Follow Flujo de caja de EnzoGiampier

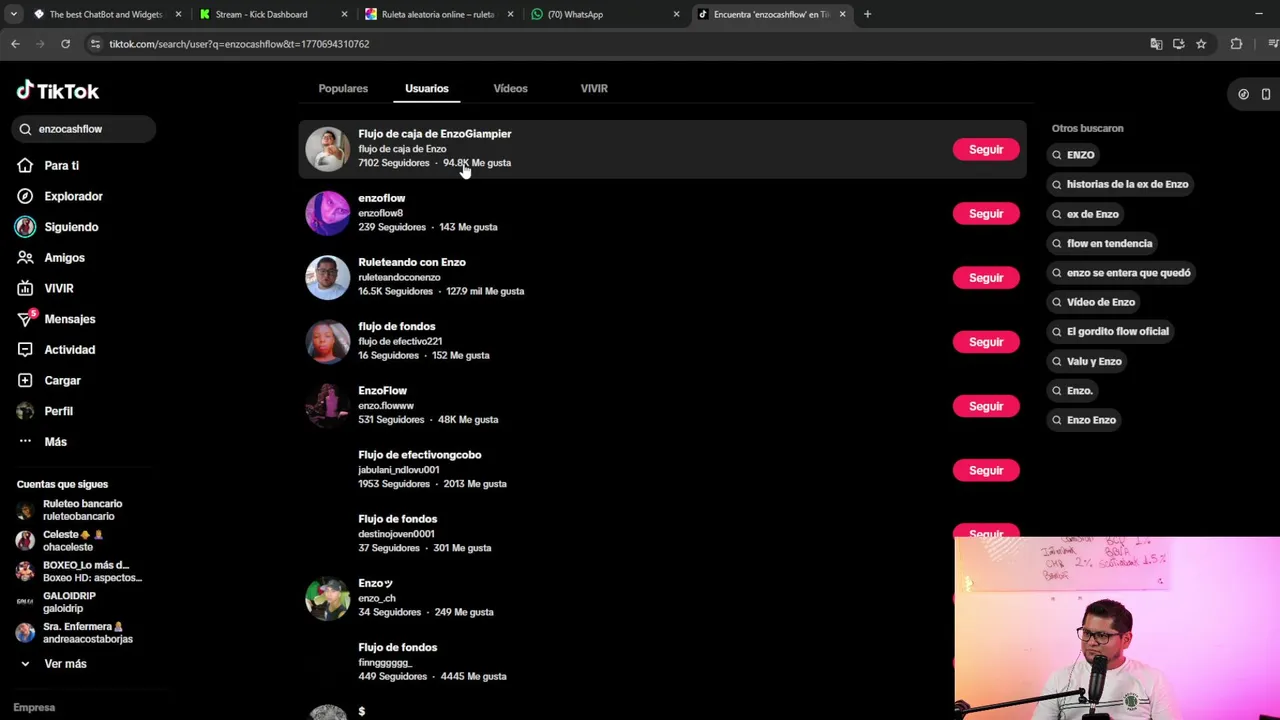[986, 149]
